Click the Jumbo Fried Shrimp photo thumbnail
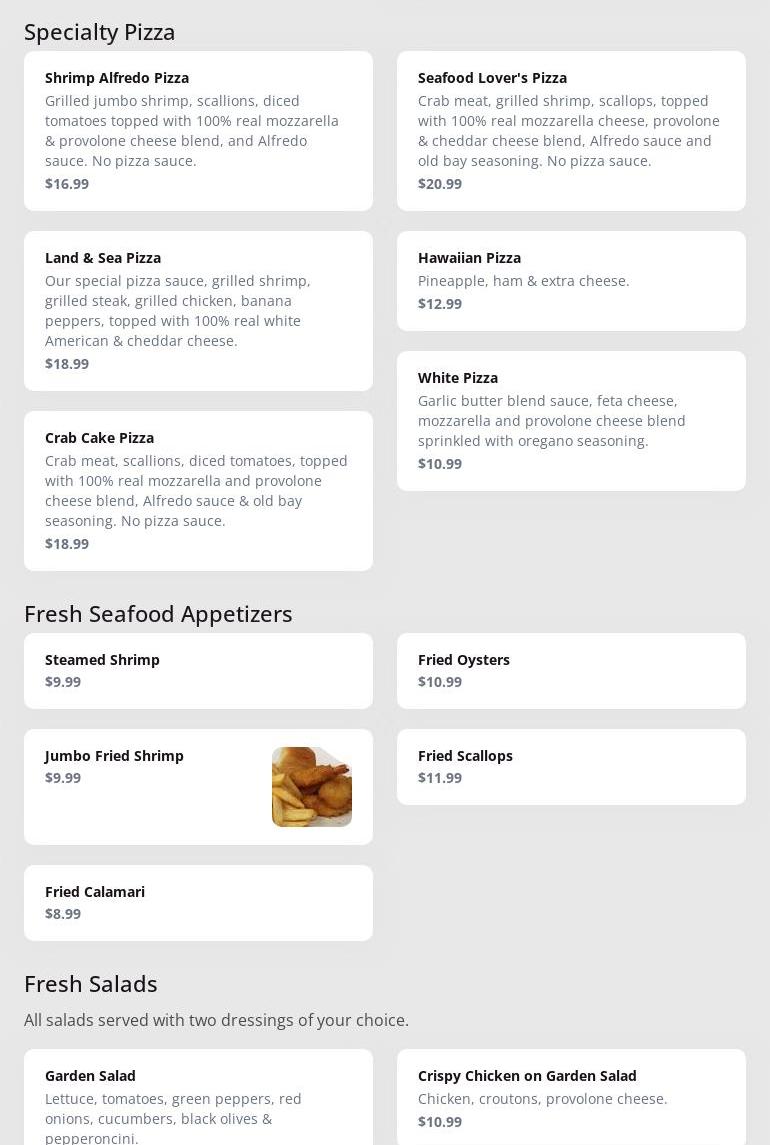The height and width of the screenshot is (1145, 770). (311, 787)
